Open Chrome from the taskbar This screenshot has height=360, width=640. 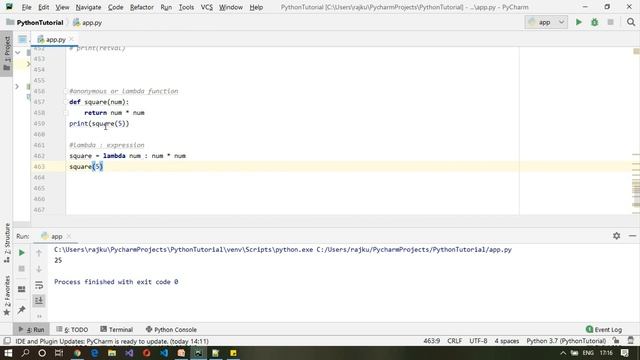point(77,353)
